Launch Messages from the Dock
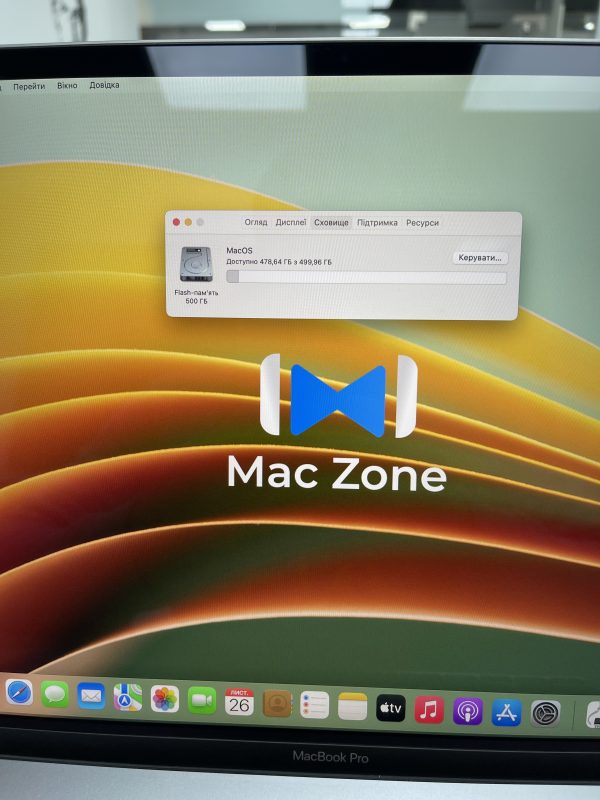Image resolution: width=600 pixels, height=800 pixels. 55,694
